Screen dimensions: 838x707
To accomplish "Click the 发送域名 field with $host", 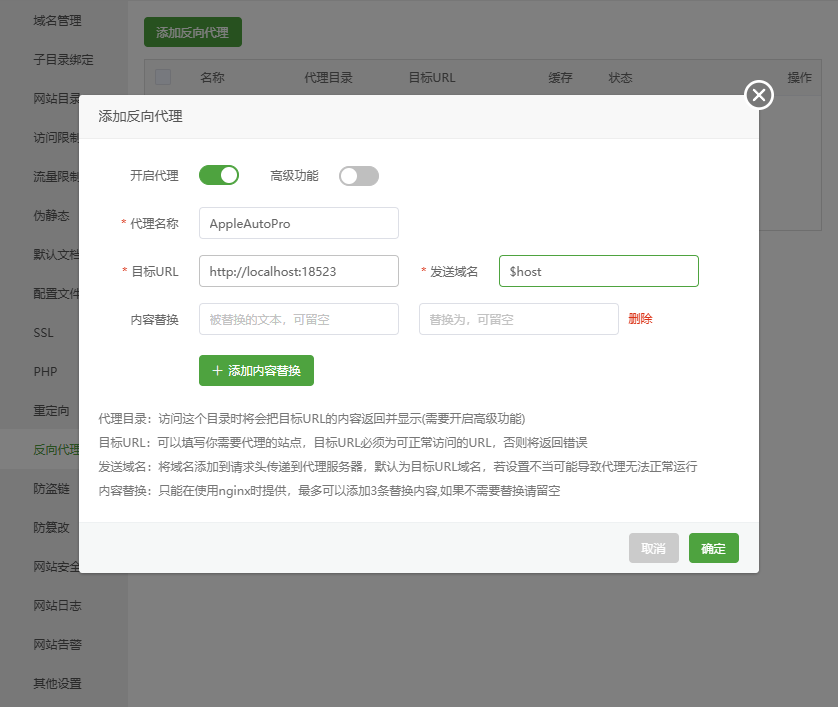I will coord(599,271).
